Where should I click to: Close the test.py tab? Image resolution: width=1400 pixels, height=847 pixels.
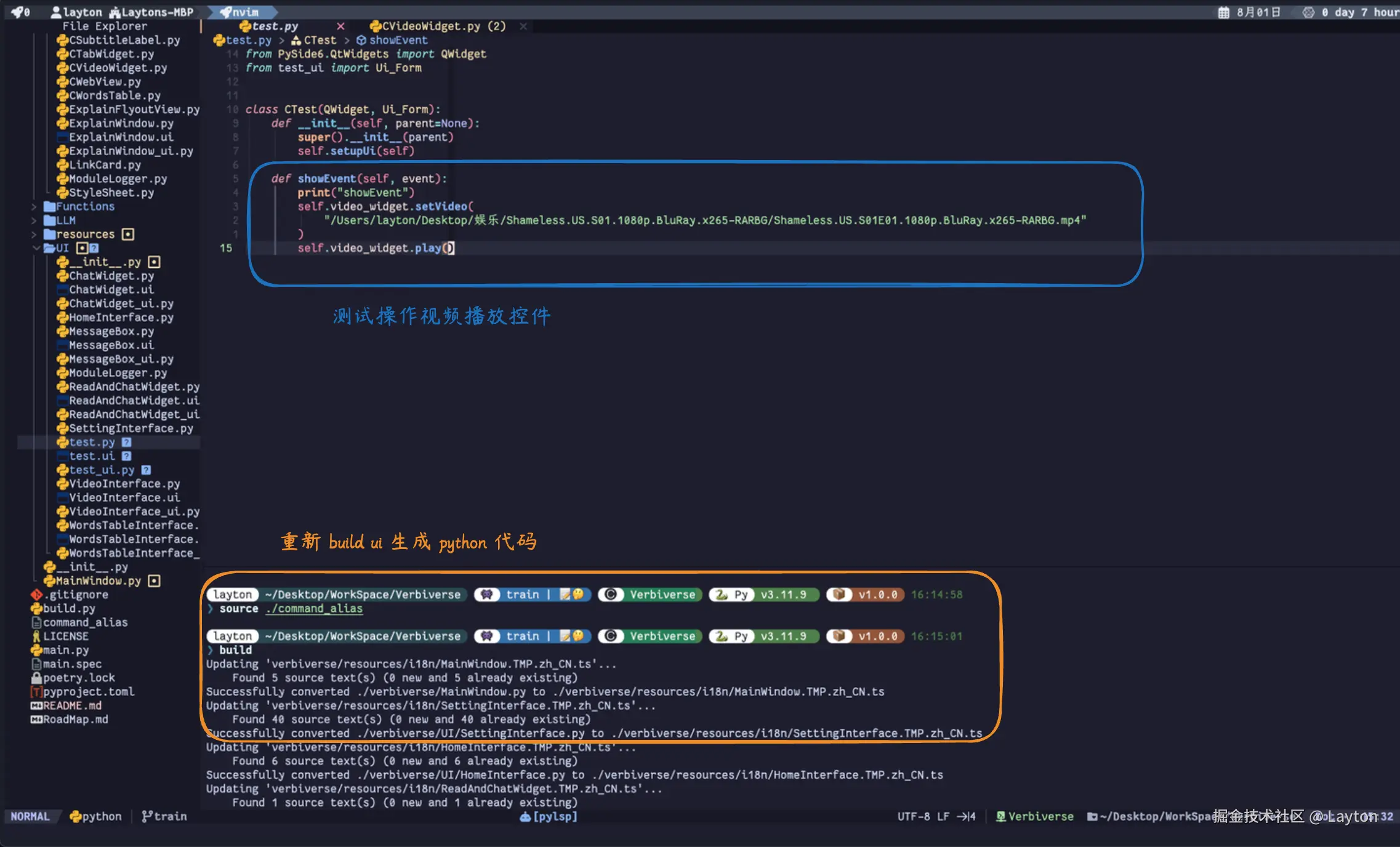tap(340, 26)
